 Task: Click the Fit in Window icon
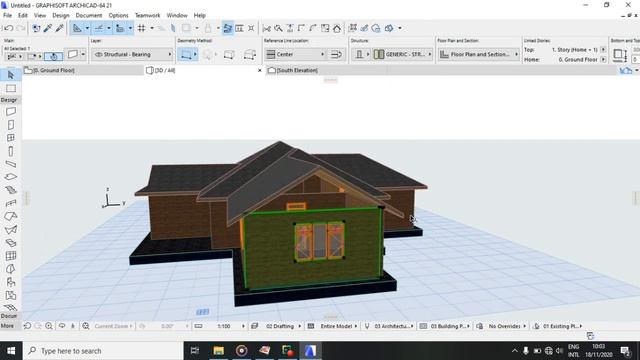86,326
